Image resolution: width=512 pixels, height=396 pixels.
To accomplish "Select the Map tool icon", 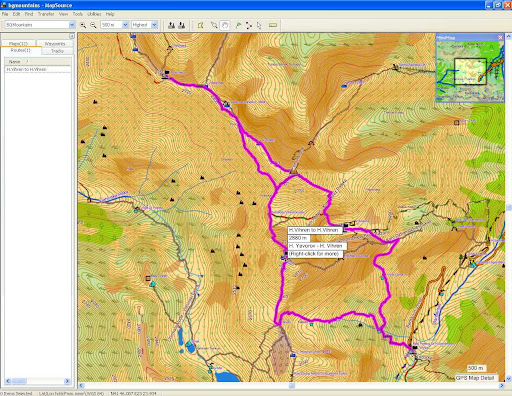I will coord(200,25).
